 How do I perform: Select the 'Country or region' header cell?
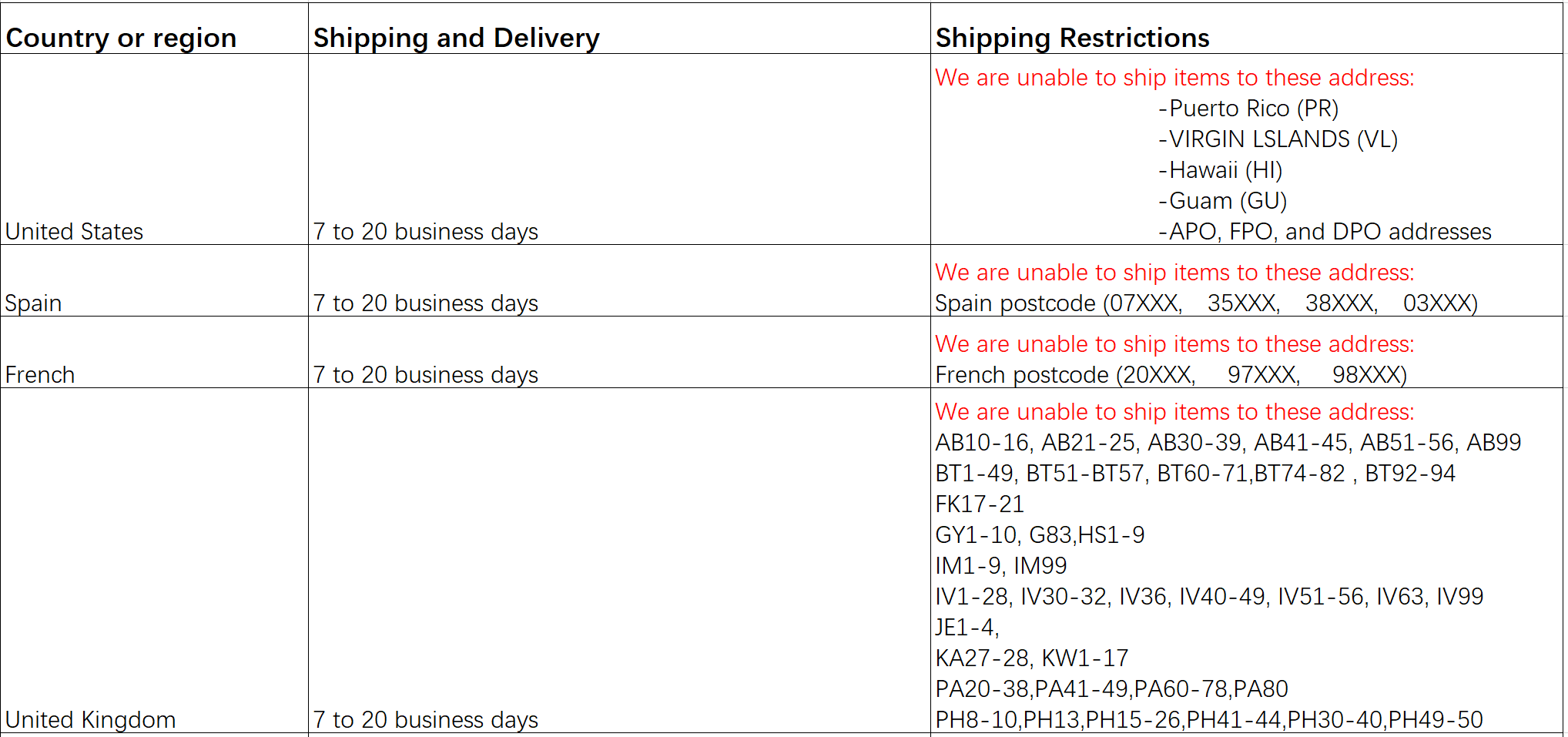(154, 28)
